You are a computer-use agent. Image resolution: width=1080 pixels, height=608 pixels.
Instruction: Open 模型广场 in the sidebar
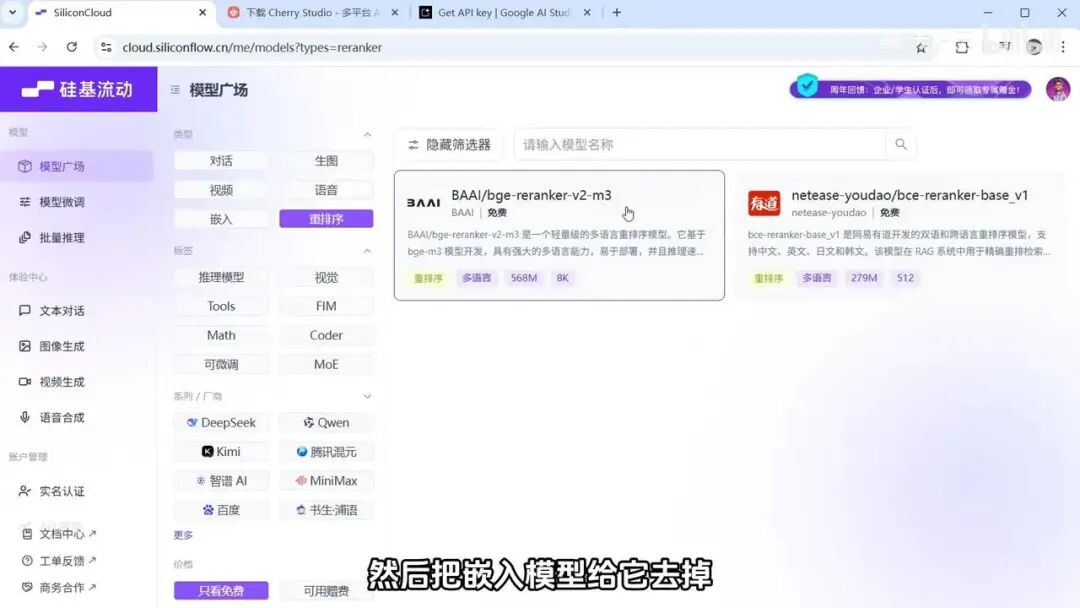76,166
